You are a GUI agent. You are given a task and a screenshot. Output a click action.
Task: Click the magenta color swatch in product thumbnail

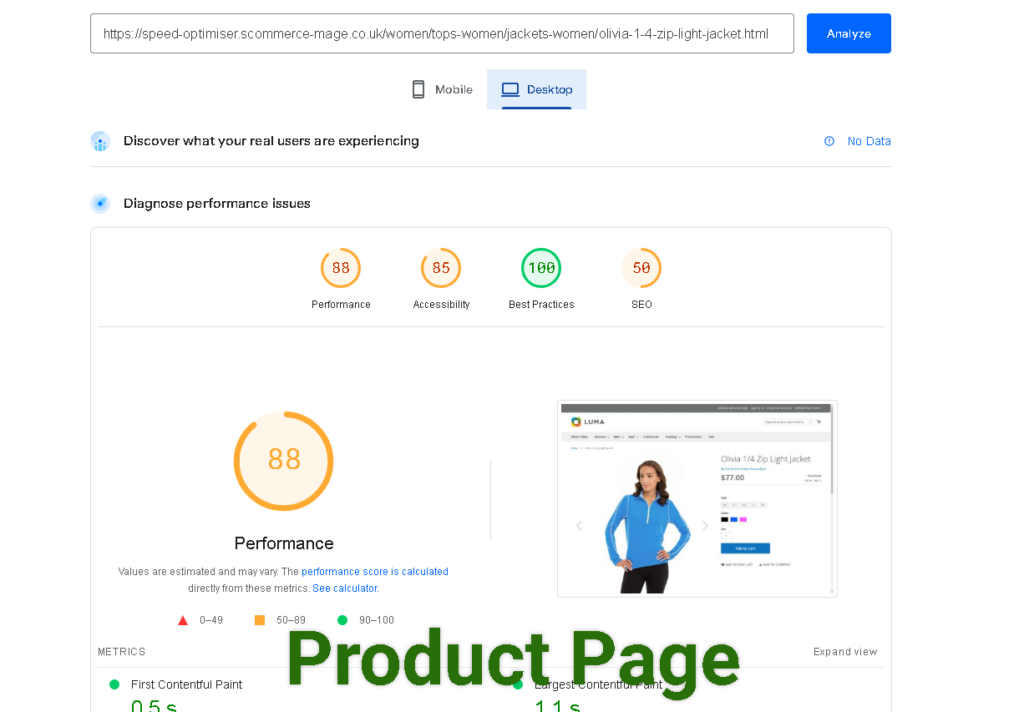[x=743, y=519]
